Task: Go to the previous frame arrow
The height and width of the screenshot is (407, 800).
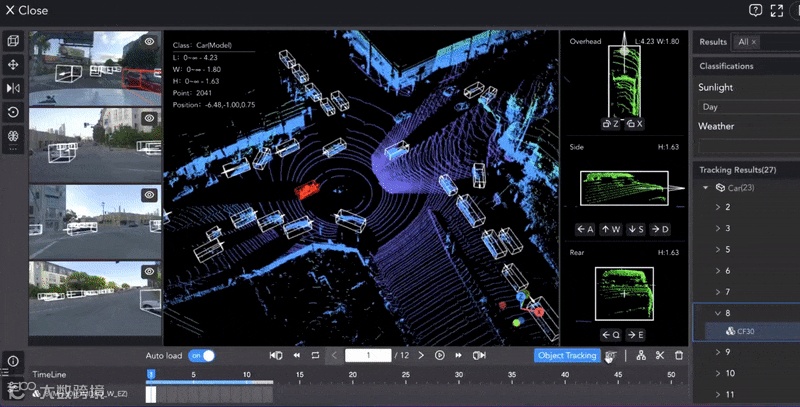Action: point(334,355)
